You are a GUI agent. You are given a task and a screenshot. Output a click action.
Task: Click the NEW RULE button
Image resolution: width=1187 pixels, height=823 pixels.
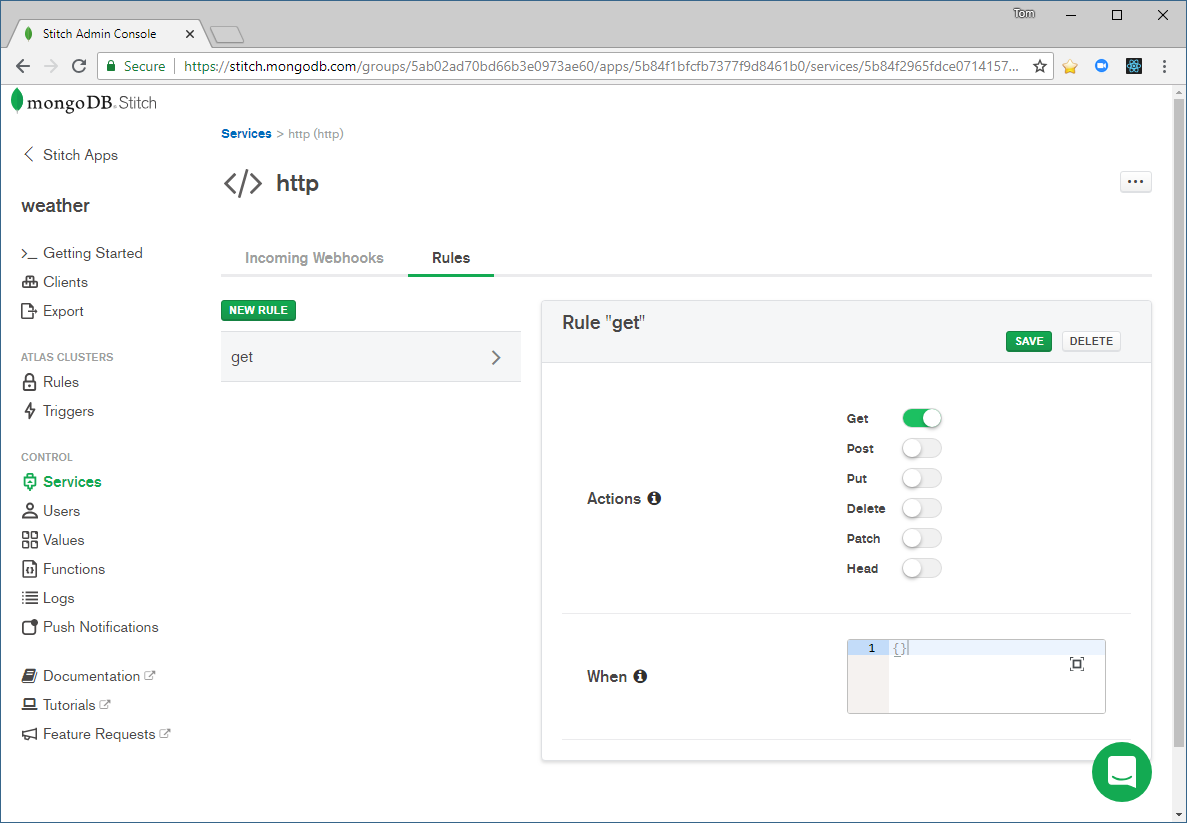click(x=258, y=310)
